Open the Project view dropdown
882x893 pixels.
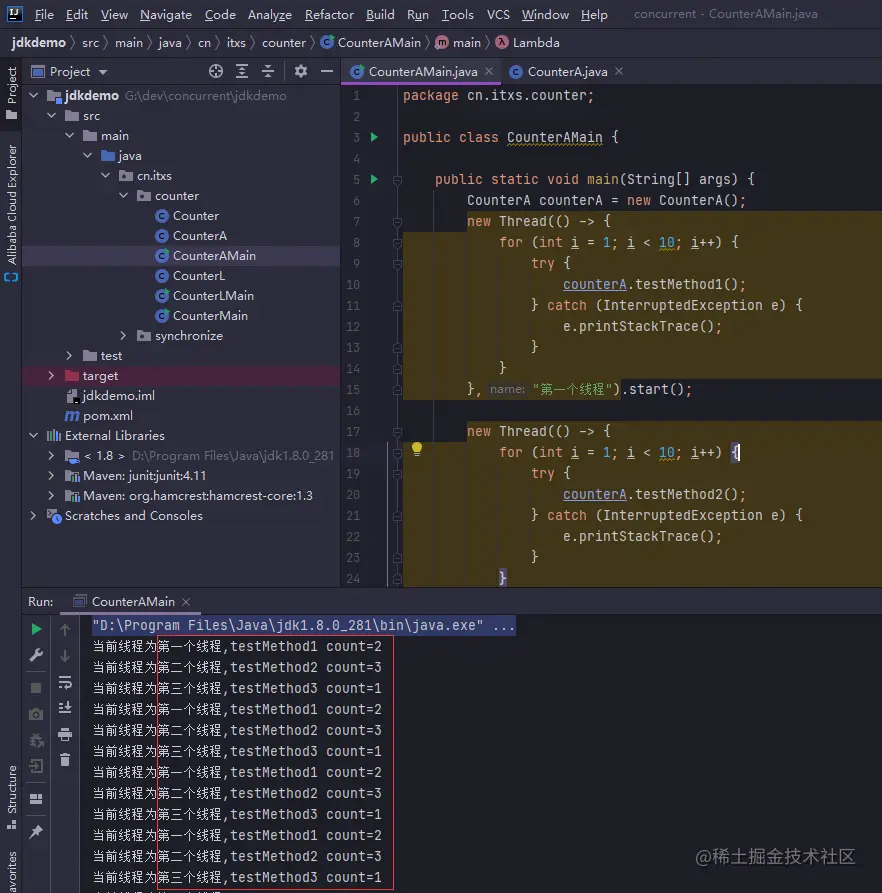point(102,72)
